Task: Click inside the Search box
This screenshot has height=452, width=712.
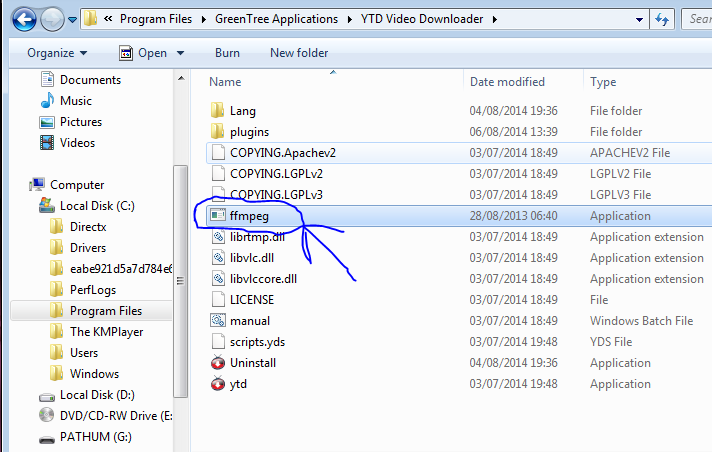Action: coord(697,19)
